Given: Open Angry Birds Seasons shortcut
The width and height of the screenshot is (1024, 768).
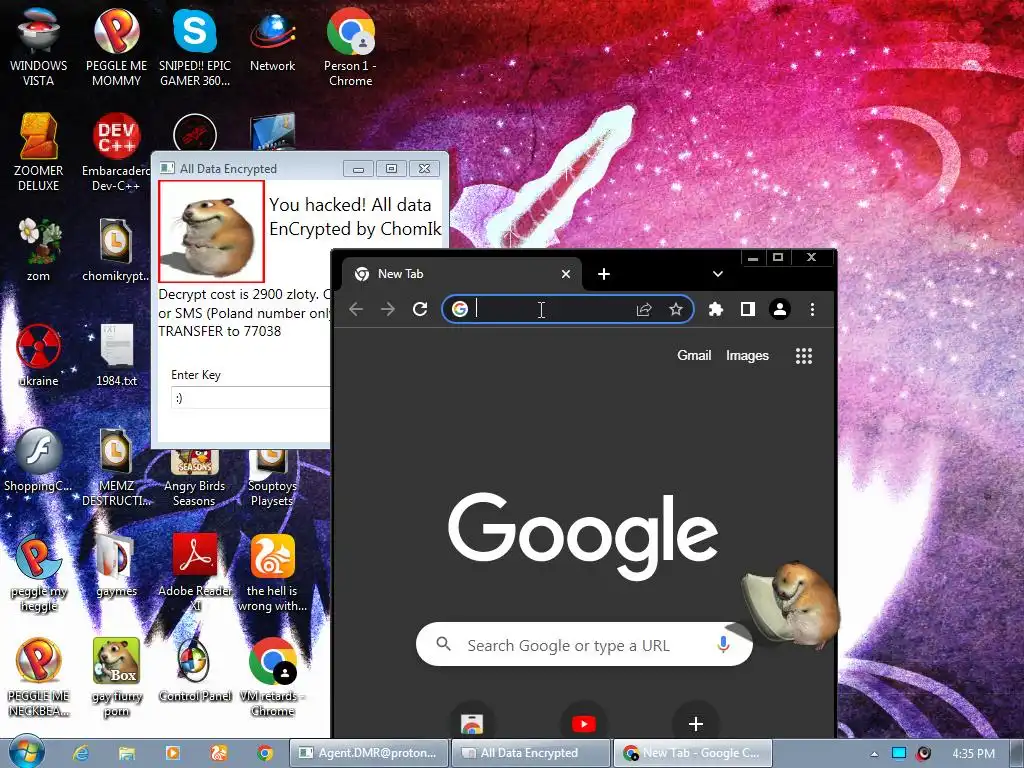Looking at the screenshot, I should tap(195, 479).
